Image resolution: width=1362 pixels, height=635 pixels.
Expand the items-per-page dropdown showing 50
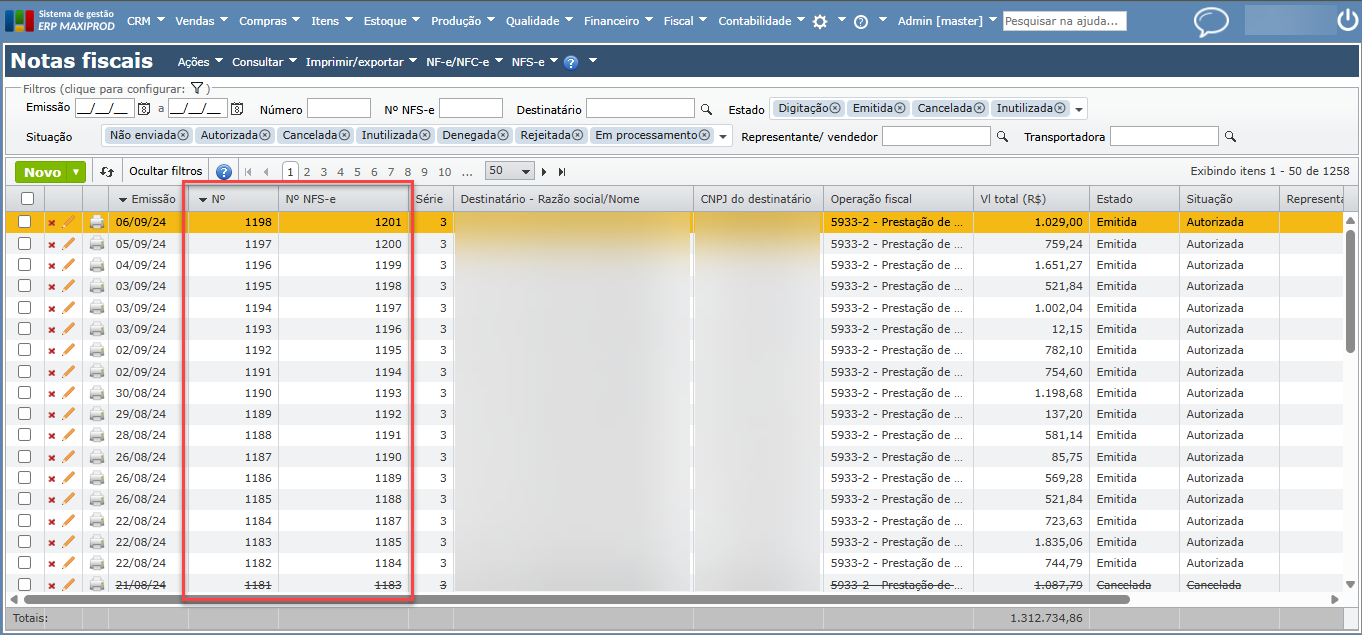click(x=527, y=172)
